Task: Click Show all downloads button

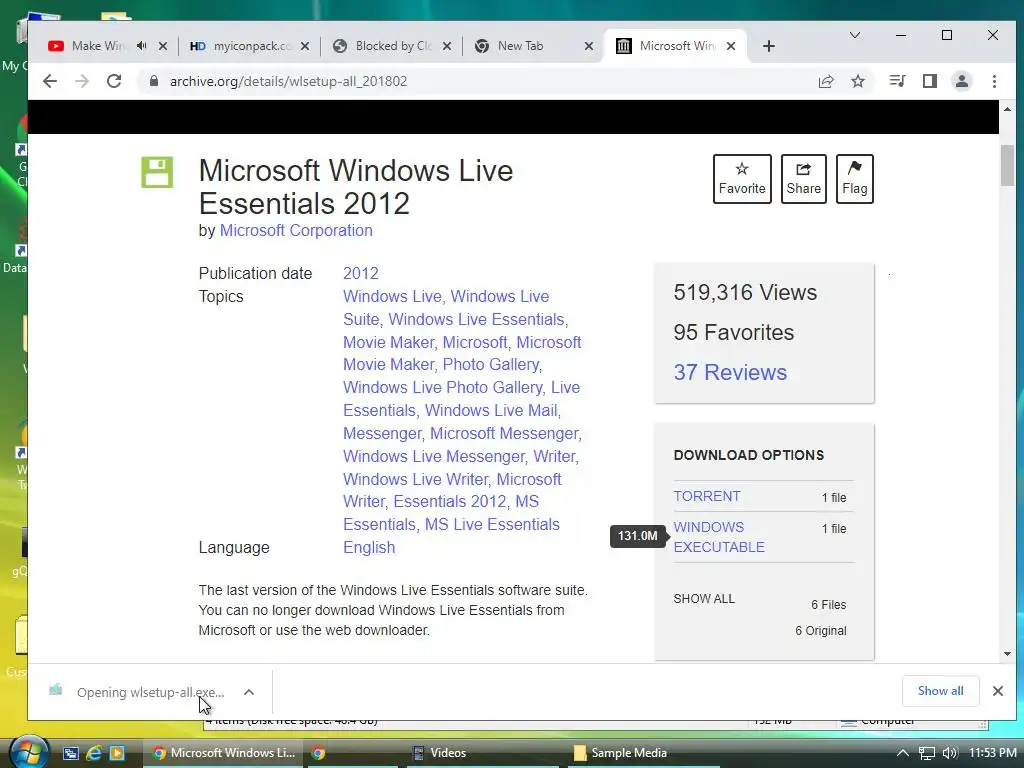Action: point(940,691)
